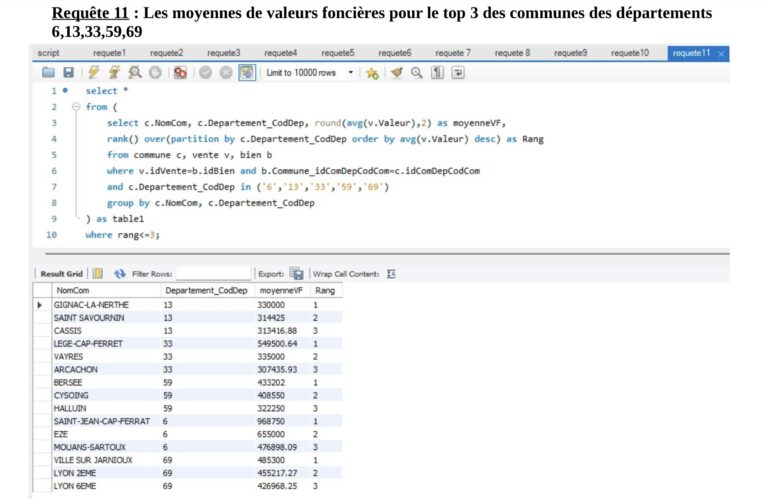The image size is (768, 499).
Task: Select the CYSOING cell
Action: (x=106, y=395)
